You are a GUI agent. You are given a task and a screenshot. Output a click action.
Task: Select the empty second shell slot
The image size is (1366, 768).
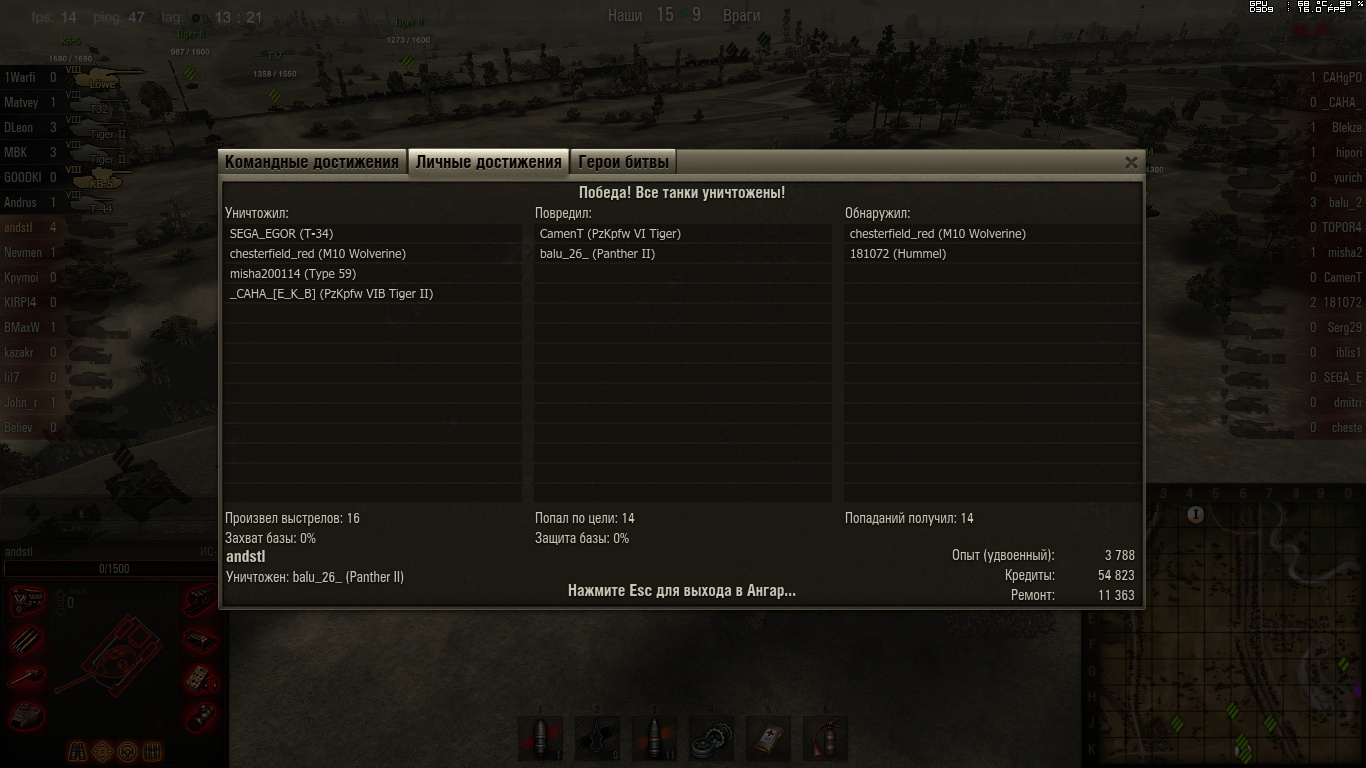(x=598, y=739)
